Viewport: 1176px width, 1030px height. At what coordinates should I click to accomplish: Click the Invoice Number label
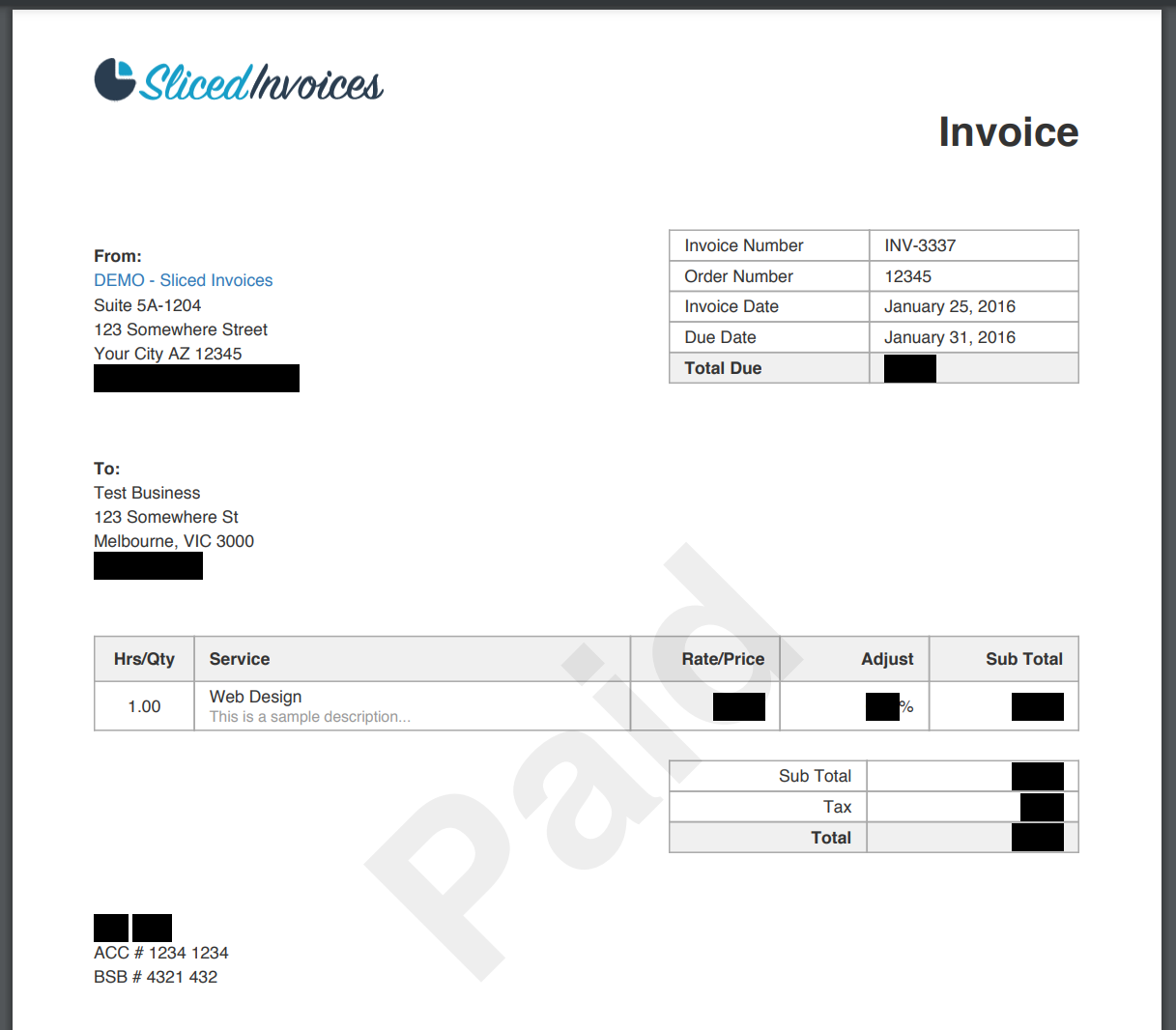(744, 245)
